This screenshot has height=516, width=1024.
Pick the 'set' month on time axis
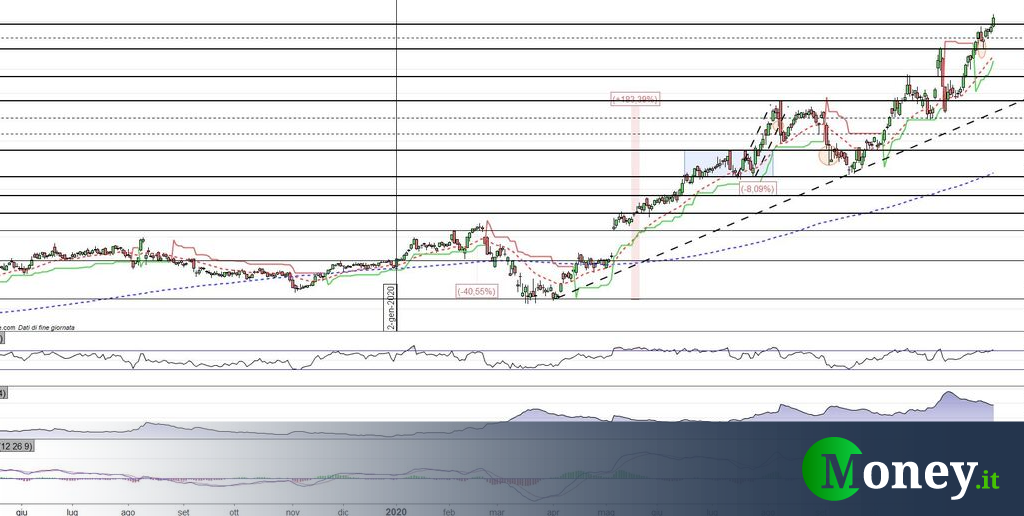point(184,511)
